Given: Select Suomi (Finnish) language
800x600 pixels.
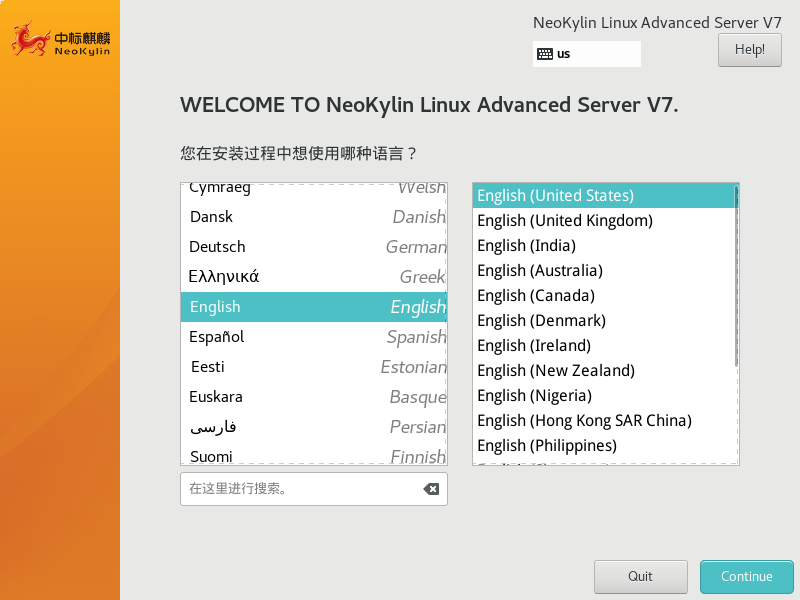Looking at the screenshot, I should point(314,454).
